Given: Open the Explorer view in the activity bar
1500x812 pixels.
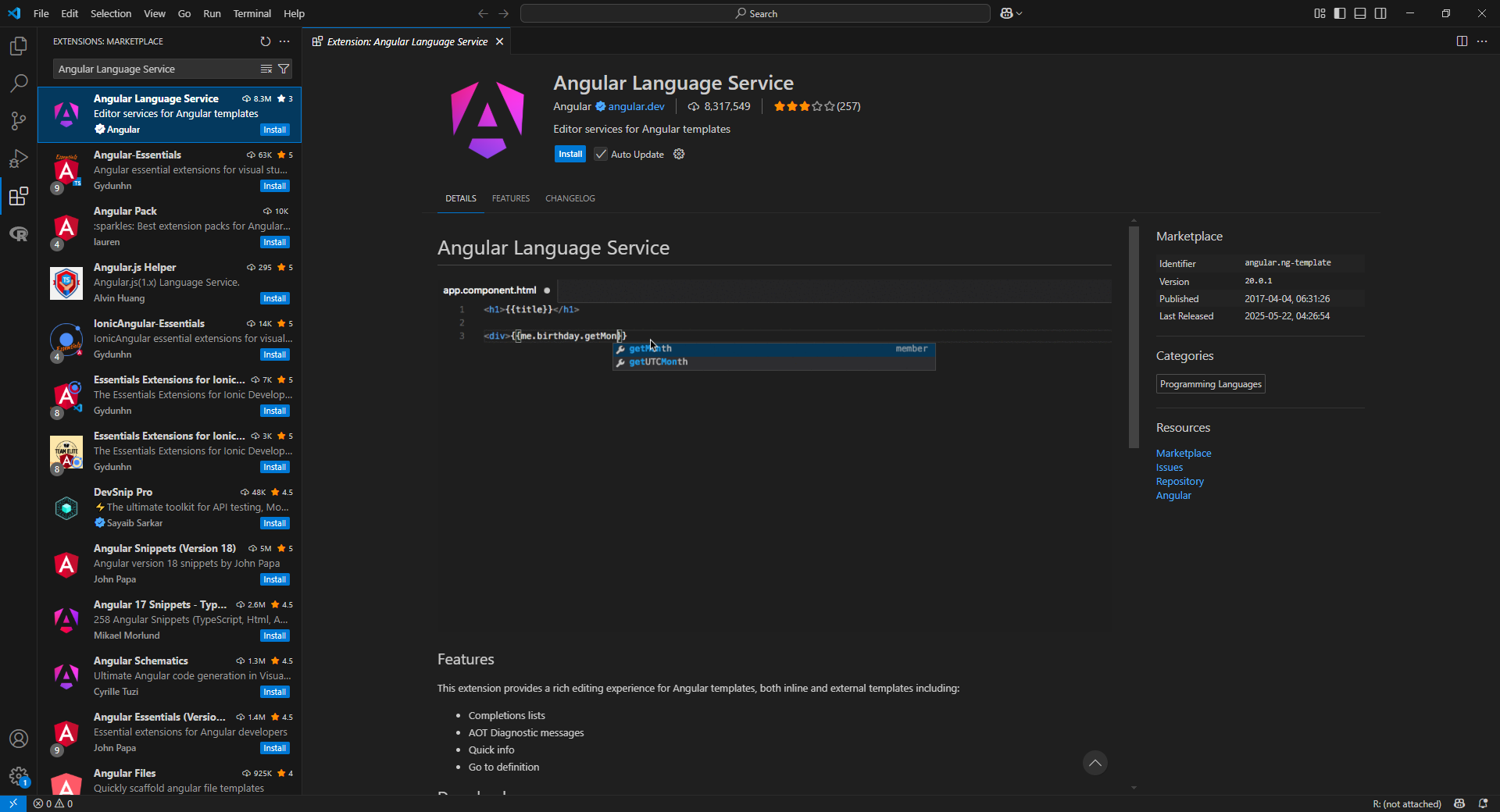Looking at the screenshot, I should pyautogui.click(x=18, y=46).
